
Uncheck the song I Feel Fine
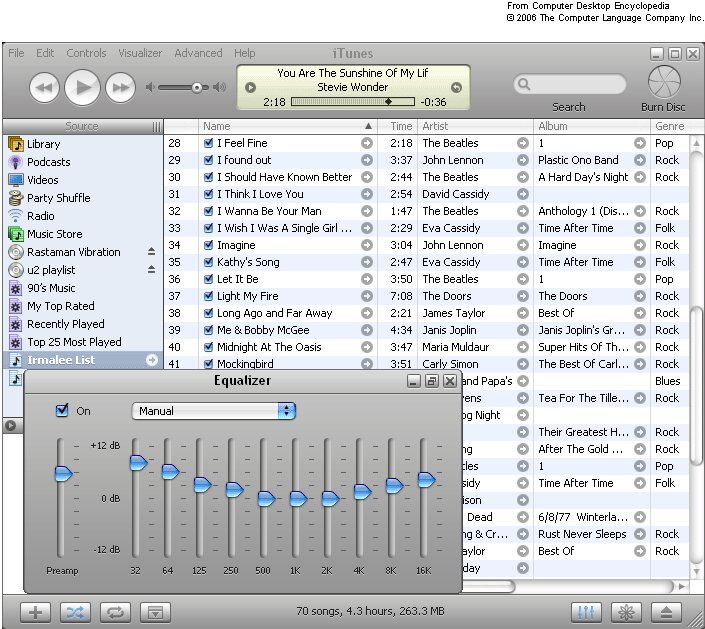[x=208, y=143]
